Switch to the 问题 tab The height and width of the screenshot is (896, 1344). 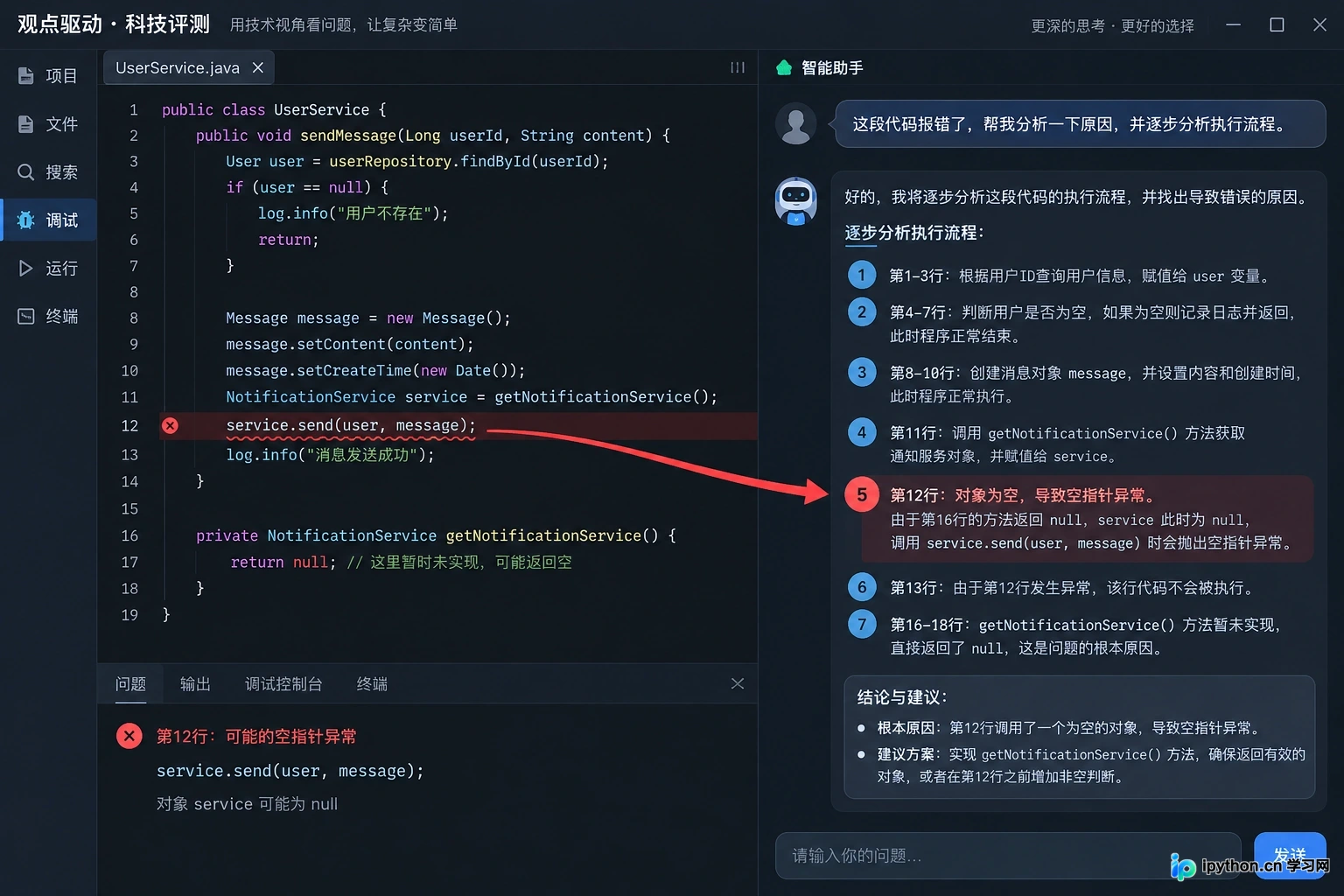130,684
